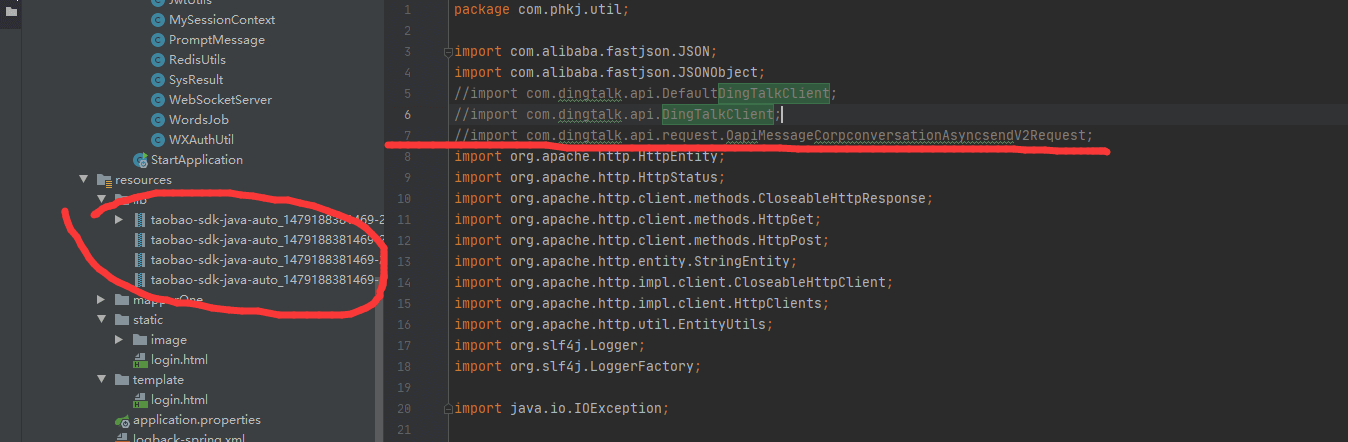Viewport: 1348px width, 442px height.
Task: Click the image folder icon
Action: [140, 340]
